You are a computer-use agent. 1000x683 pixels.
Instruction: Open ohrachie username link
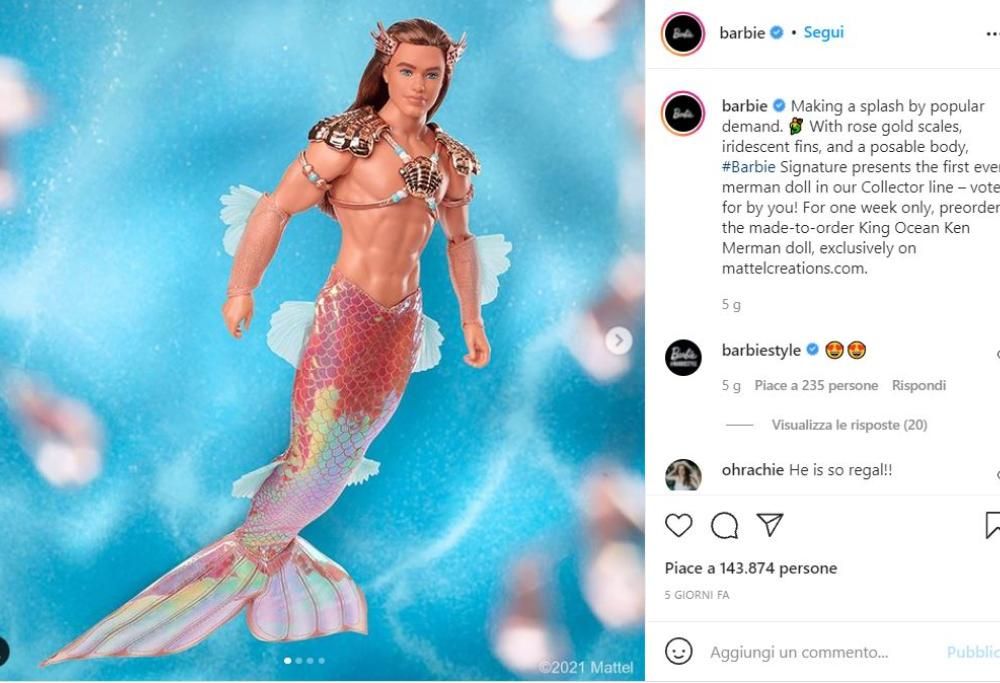click(x=752, y=469)
